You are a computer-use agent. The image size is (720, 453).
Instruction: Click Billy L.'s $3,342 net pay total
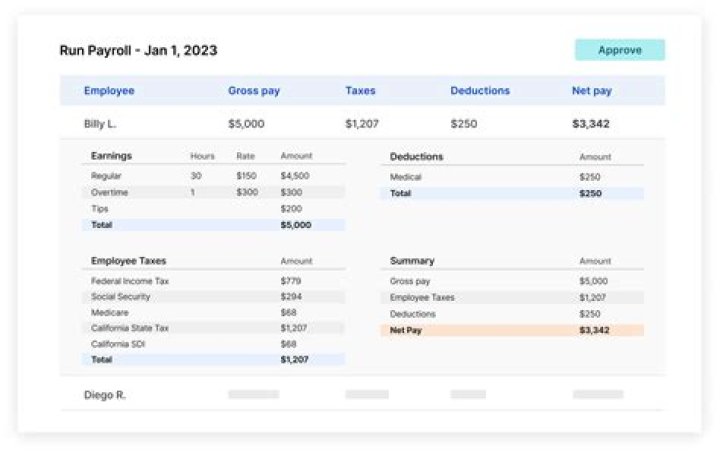[x=591, y=124]
